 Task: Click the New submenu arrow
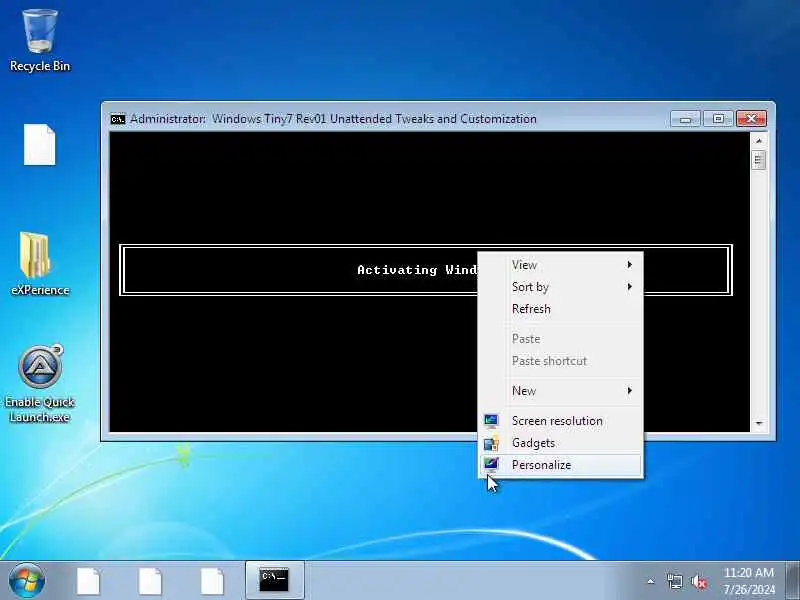(630, 390)
